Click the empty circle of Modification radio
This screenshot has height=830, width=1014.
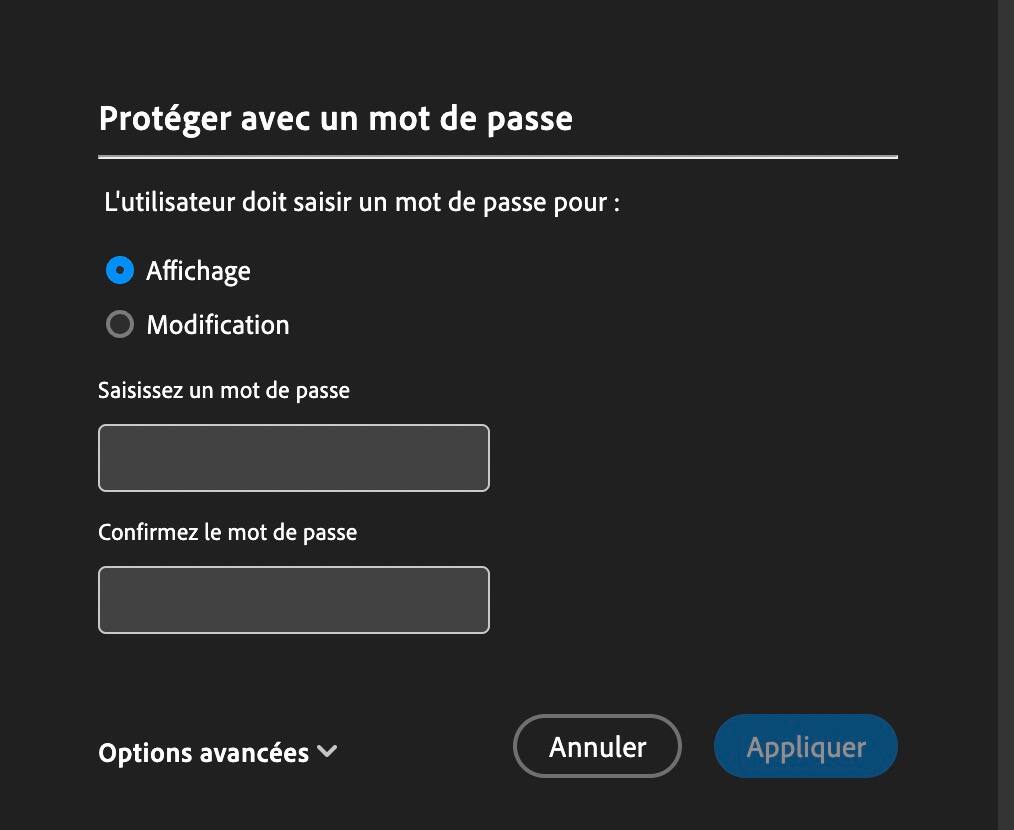tap(120, 325)
